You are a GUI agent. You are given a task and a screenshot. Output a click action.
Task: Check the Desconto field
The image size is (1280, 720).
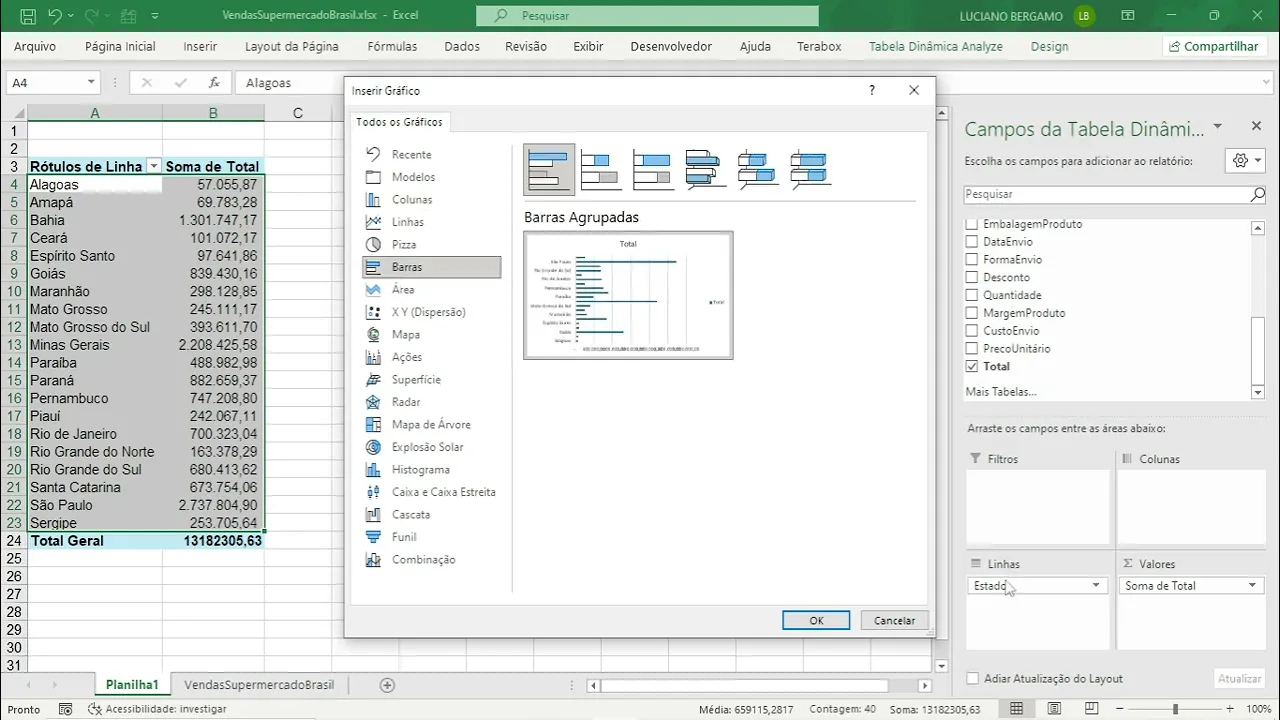[971, 277]
